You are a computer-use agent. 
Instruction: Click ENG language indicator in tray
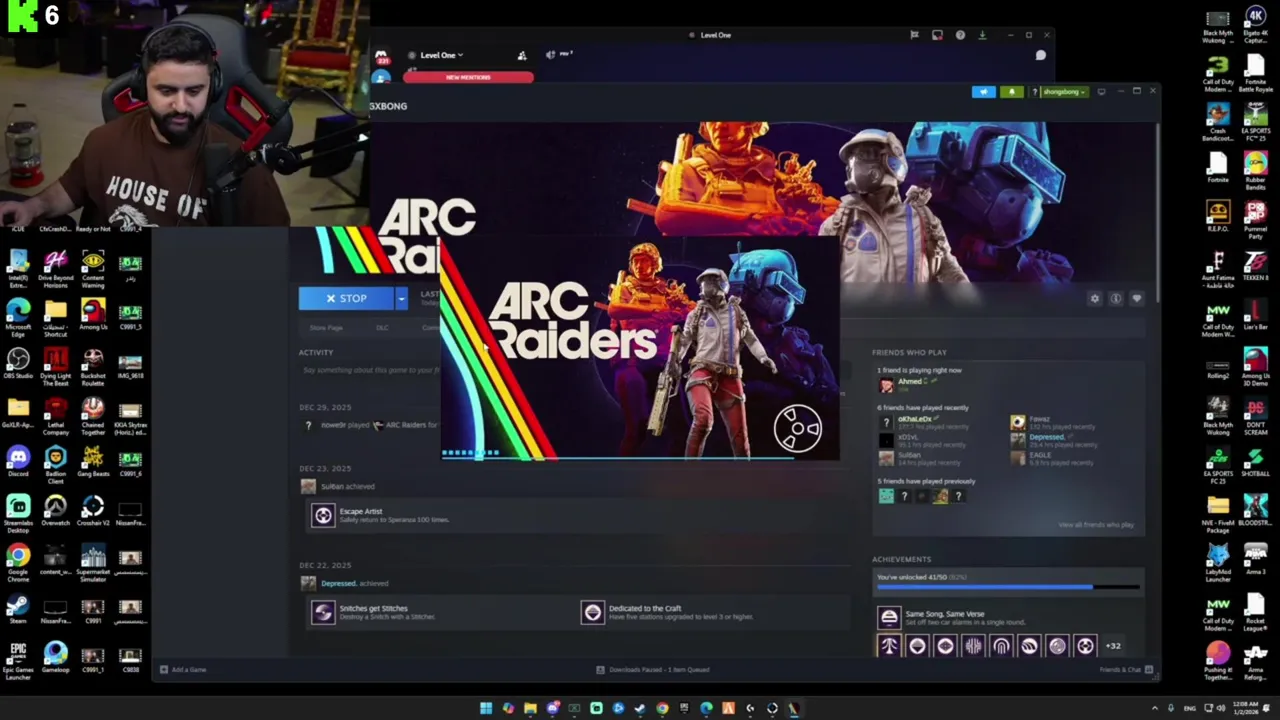[1190, 709]
